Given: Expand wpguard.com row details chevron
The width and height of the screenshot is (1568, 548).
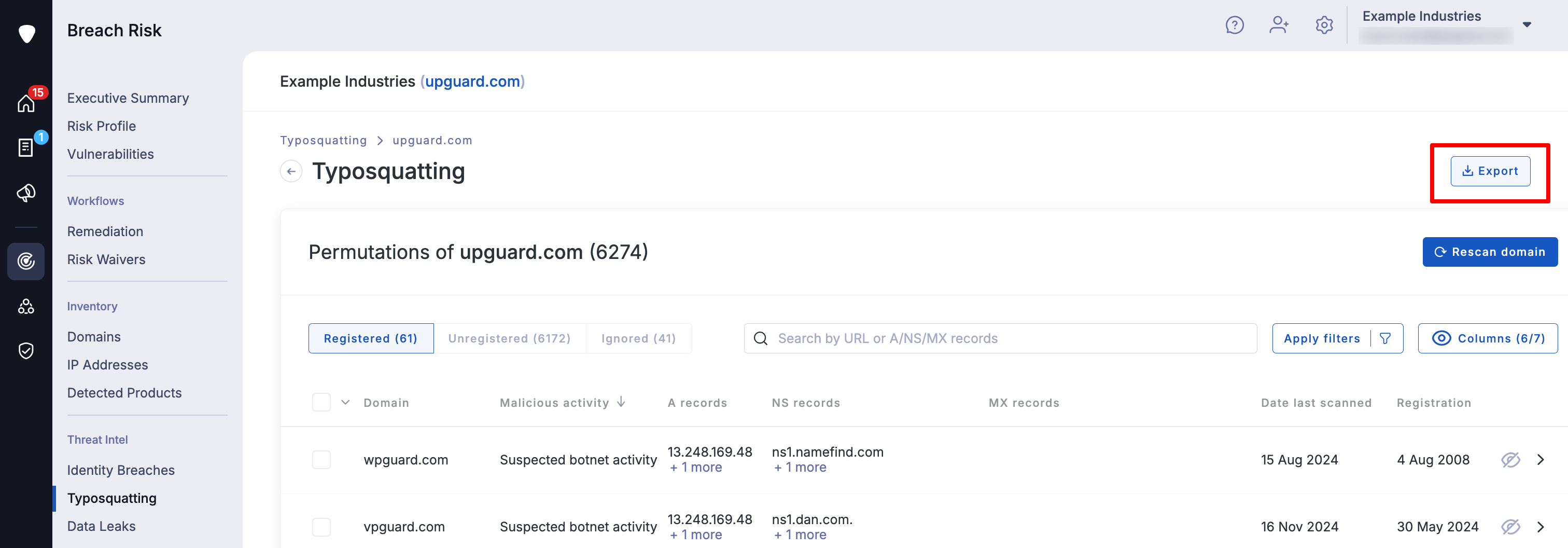Looking at the screenshot, I should (1541, 460).
